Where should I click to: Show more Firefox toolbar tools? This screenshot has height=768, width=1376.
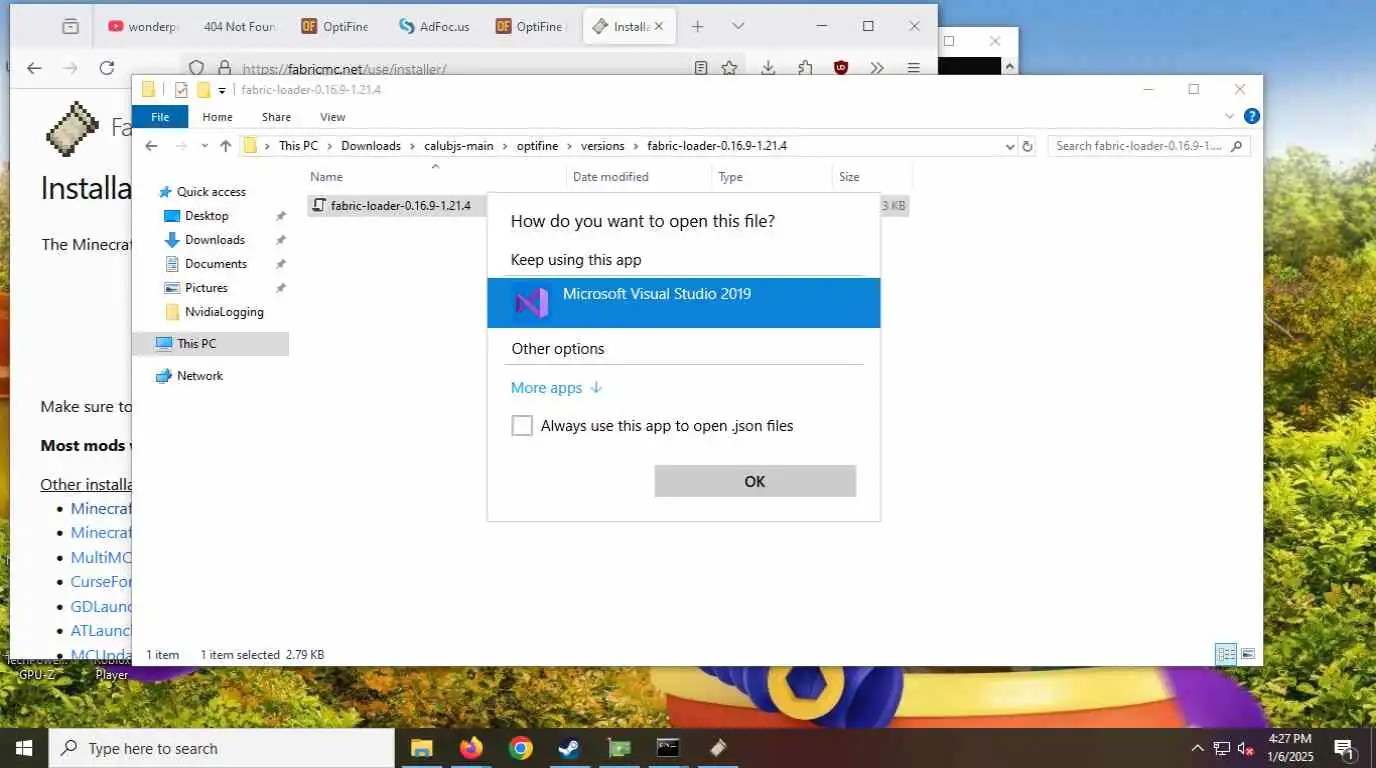(877, 68)
